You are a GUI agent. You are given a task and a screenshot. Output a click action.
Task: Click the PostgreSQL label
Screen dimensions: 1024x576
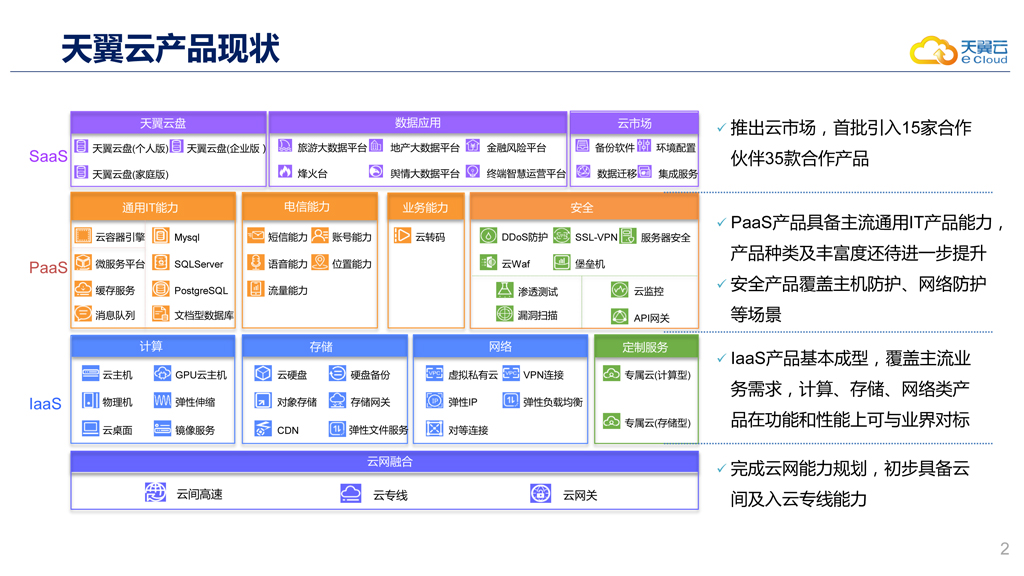pos(201,291)
